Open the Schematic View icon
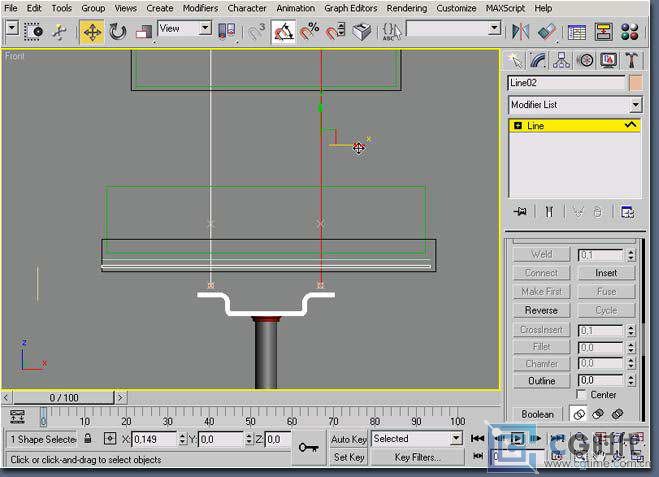The height and width of the screenshot is (477, 659). click(x=604, y=32)
